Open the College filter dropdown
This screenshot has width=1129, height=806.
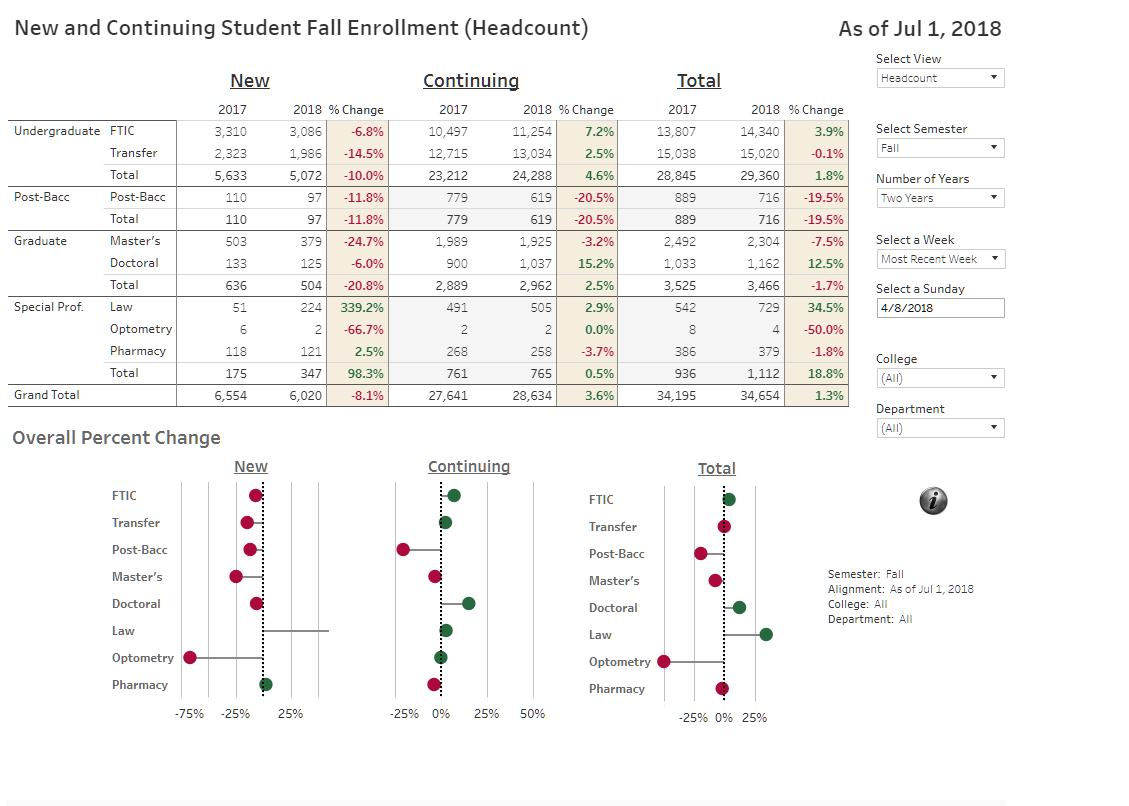click(x=940, y=378)
